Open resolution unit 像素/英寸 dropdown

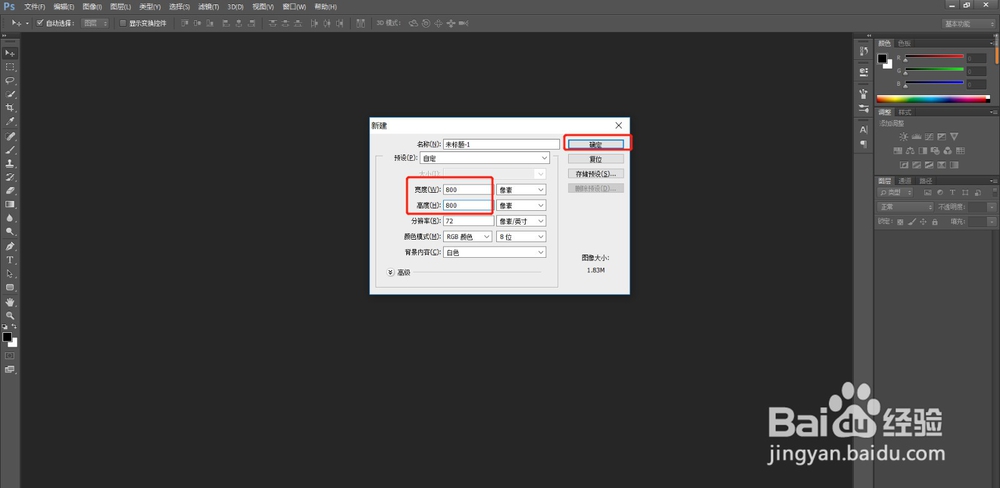[x=521, y=221]
